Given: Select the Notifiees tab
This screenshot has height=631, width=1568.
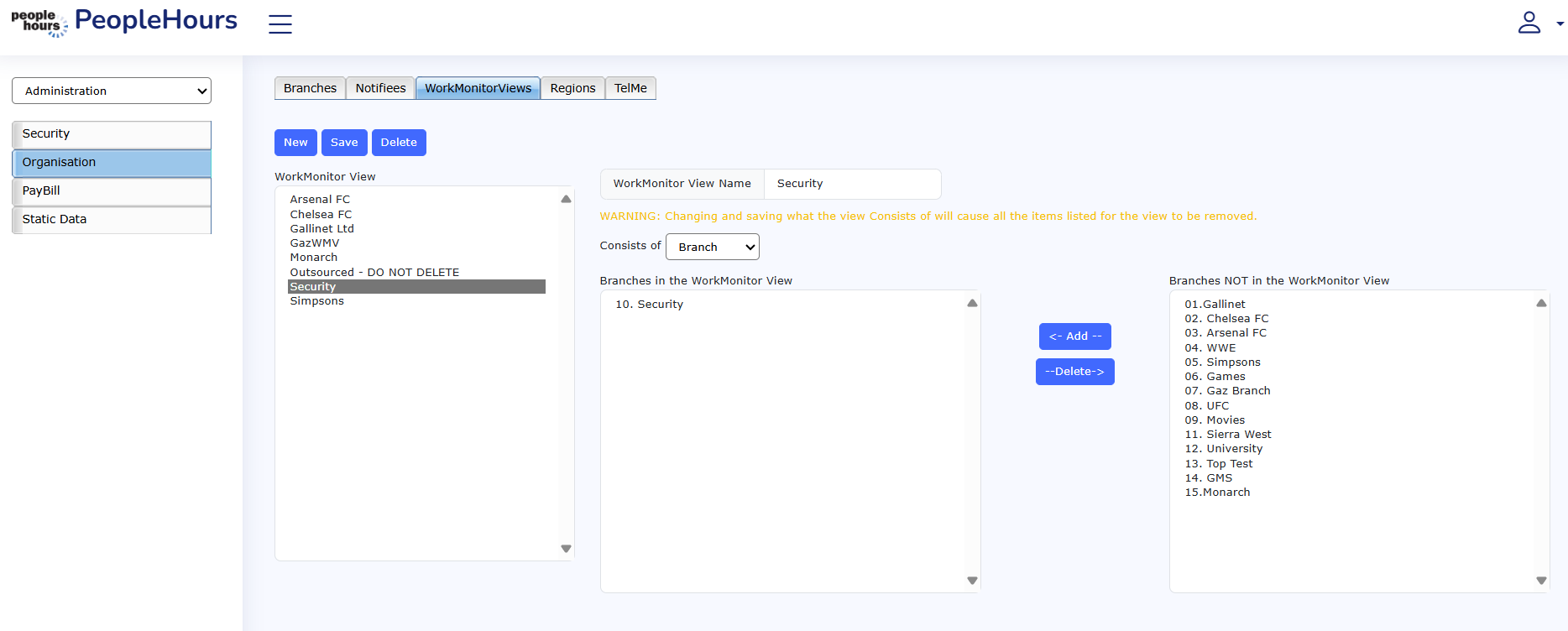Looking at the screenshot, I should tap(380, 88).
